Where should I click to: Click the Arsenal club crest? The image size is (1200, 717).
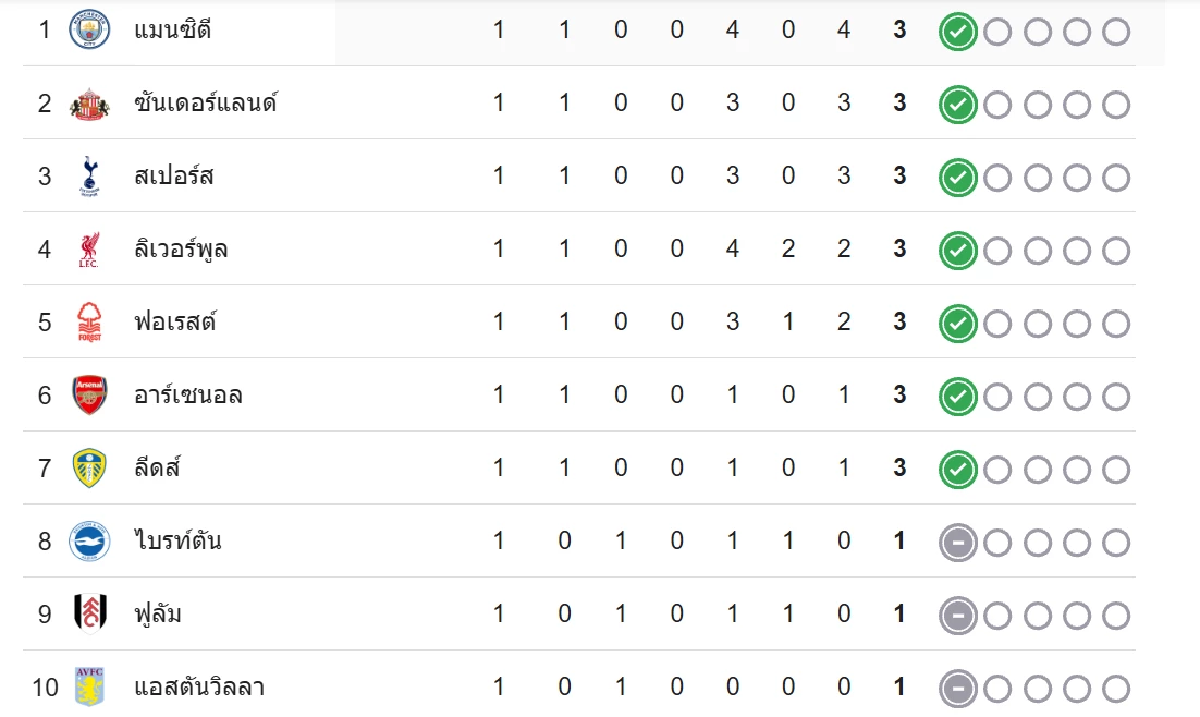(89, 395)
